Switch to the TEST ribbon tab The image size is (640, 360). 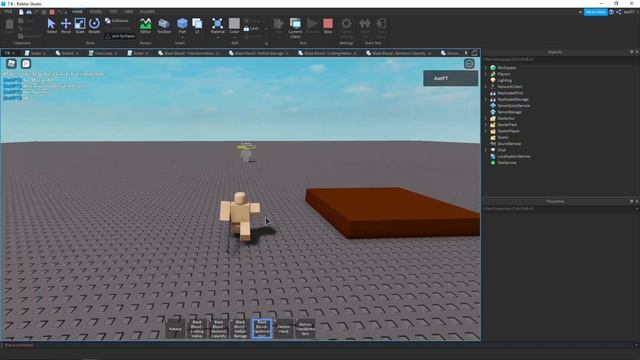coord(113,12)
